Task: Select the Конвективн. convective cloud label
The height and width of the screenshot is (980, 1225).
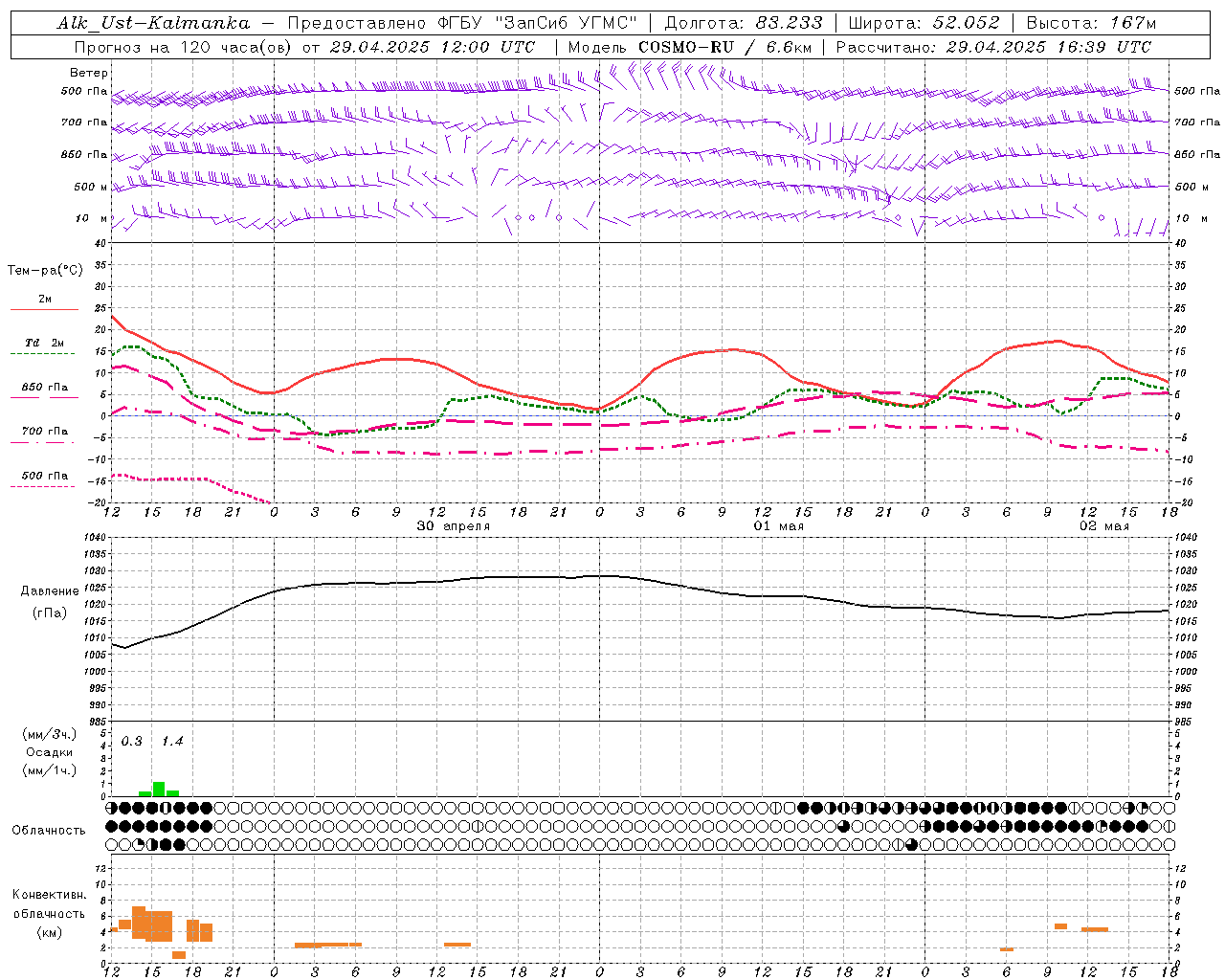Action: click(50, 895)
